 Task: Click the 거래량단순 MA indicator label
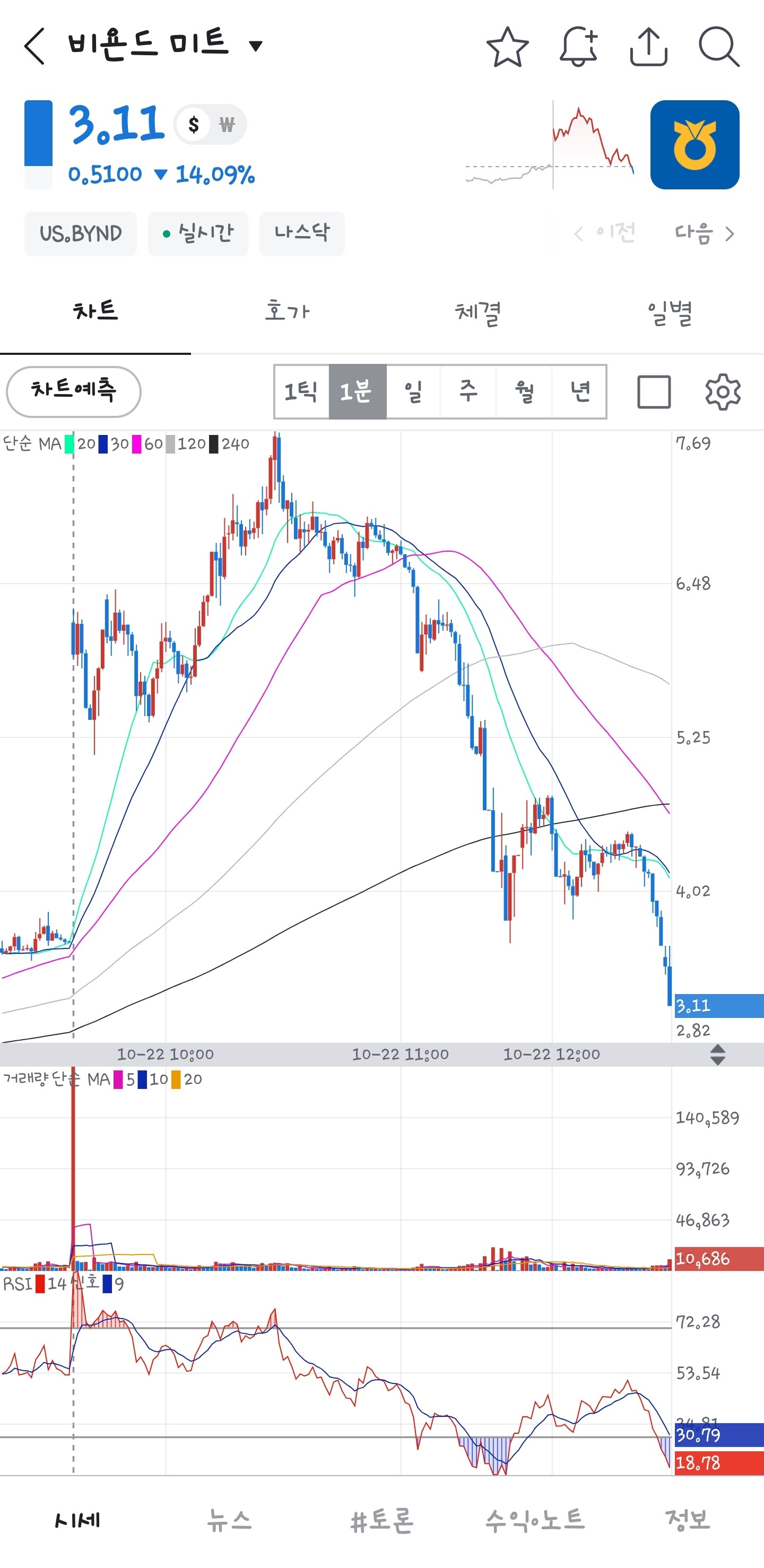(x=57, y=1079)
